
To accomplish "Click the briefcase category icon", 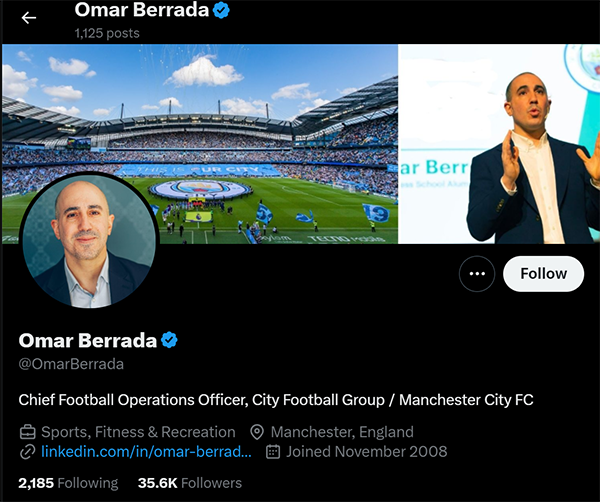I will coord(28,432).
